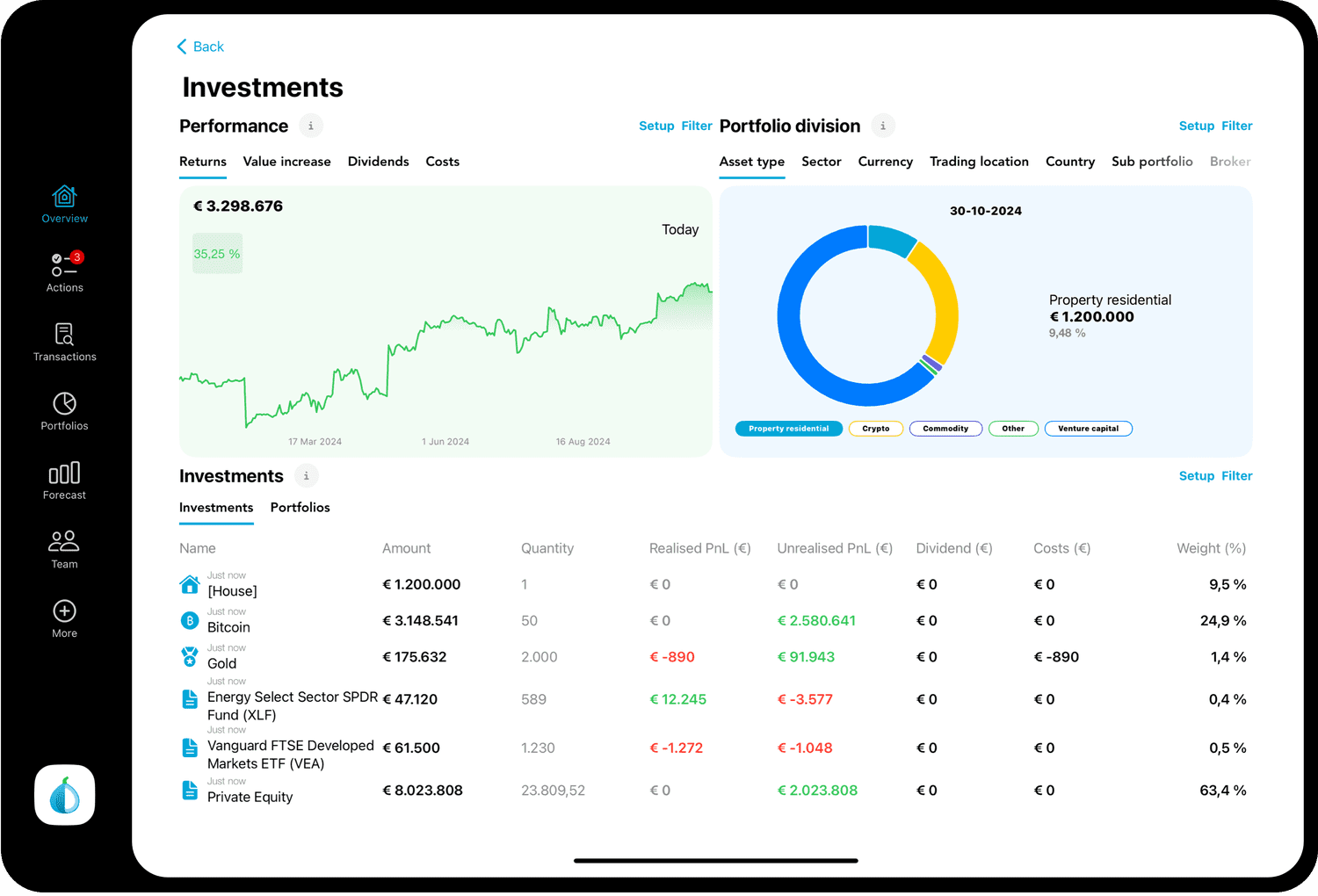Toggle the Property residential legend chip
Viewport: 1318px width, 896px height.
(x=788, y=429)
